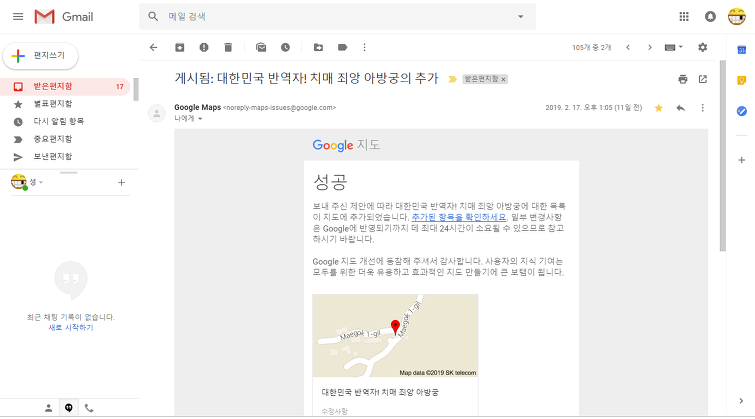Start new chat with plus icon
Screen dimensions: 755x419
pyautogui.click(x=121, y=183)
